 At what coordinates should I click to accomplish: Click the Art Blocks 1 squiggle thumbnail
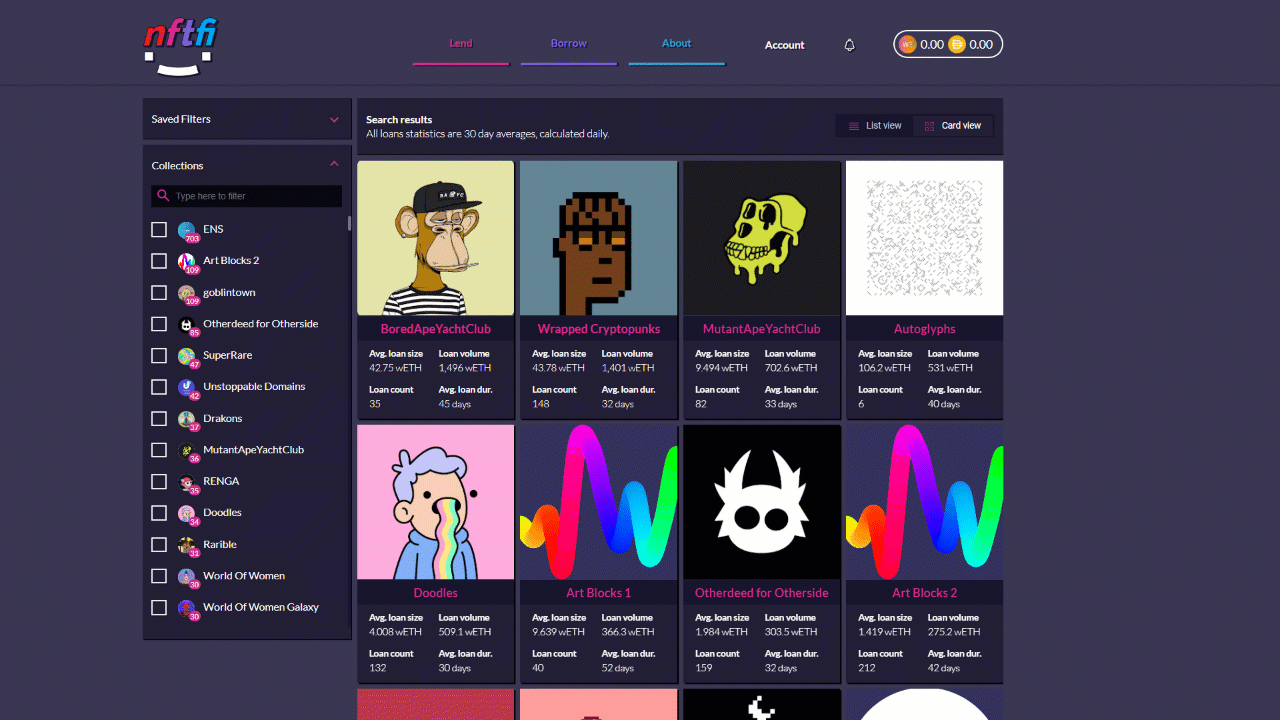[x=599, y=502]
